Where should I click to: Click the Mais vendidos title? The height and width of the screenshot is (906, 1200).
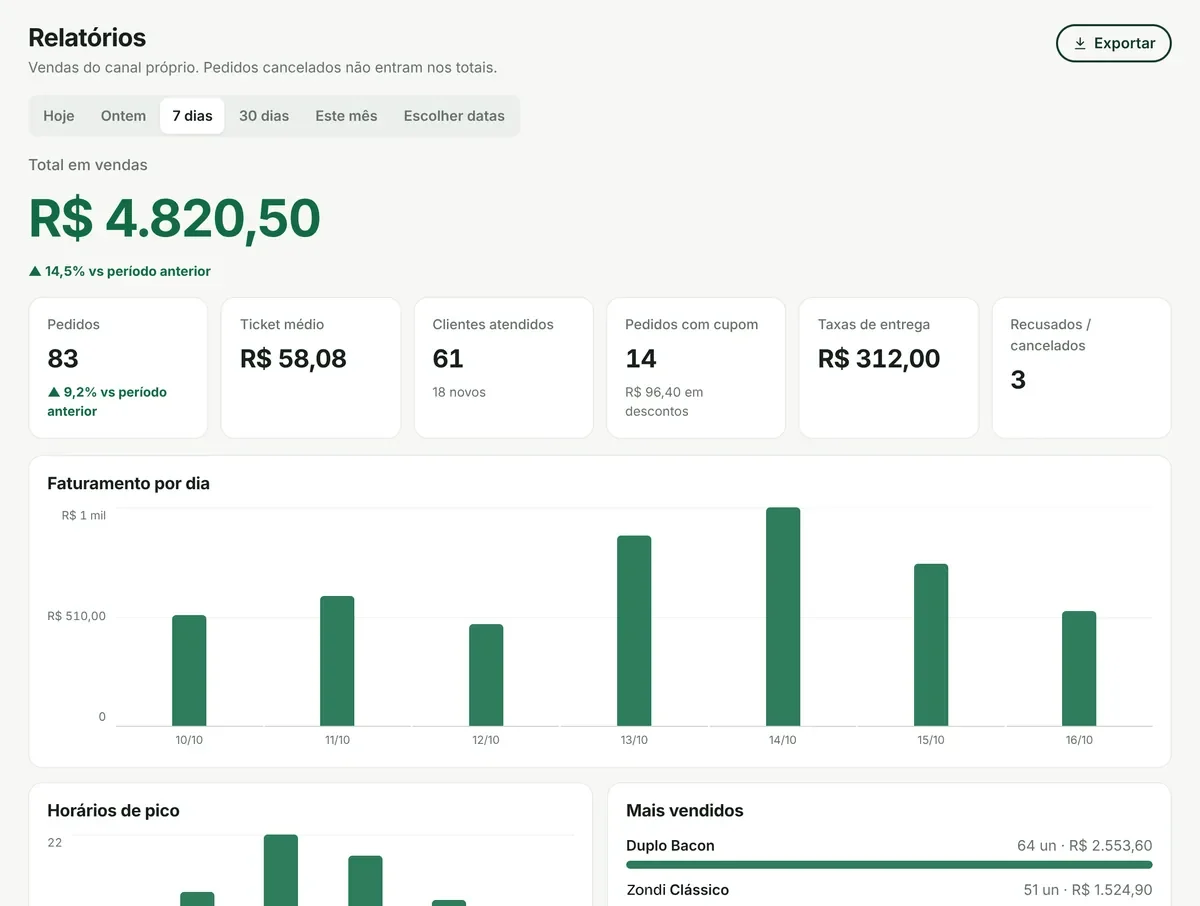coord(685,810)
